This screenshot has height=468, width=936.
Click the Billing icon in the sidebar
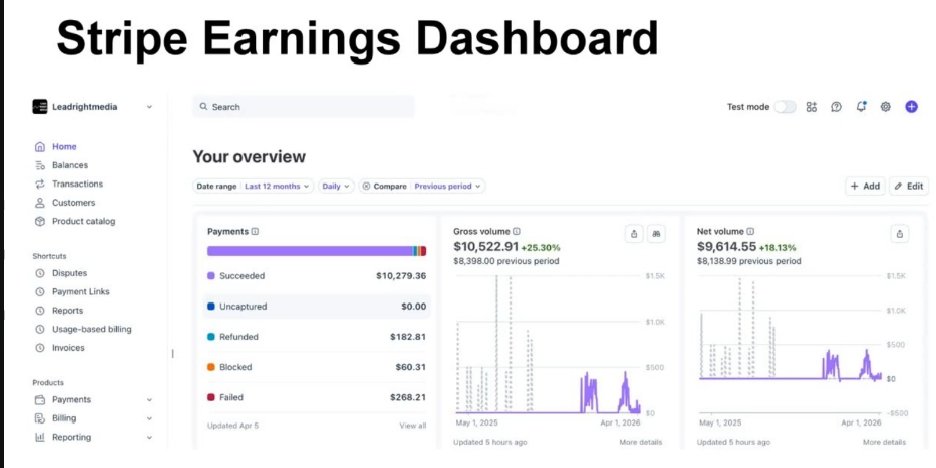[x=40, y=418]
